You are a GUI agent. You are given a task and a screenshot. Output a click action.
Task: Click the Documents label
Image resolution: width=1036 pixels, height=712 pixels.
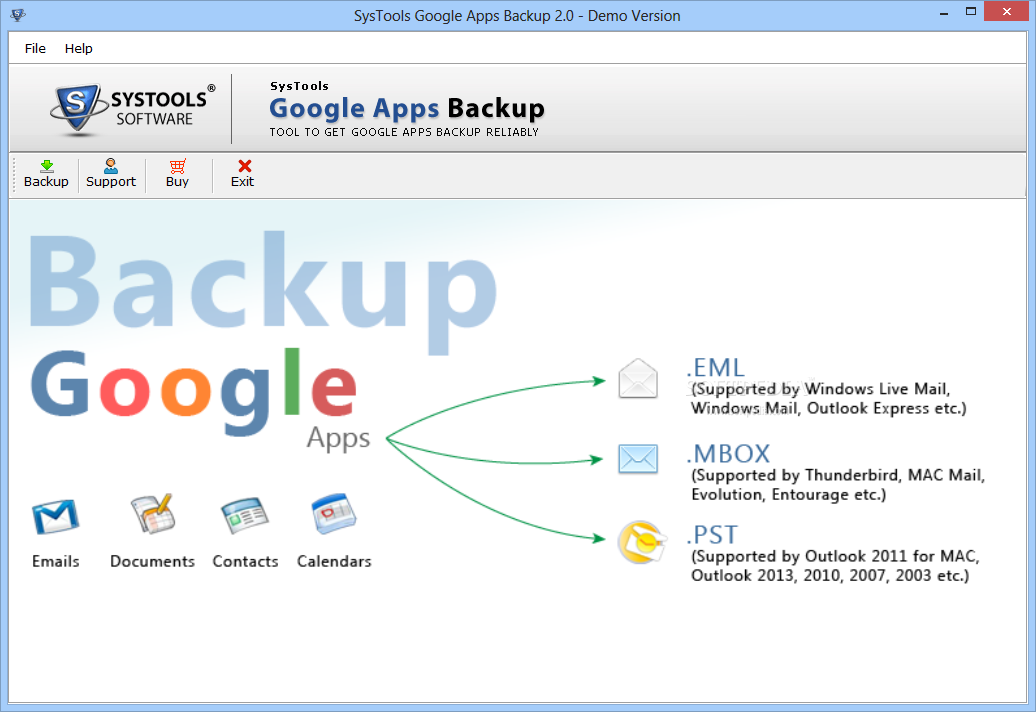click(x=153, y=561)
